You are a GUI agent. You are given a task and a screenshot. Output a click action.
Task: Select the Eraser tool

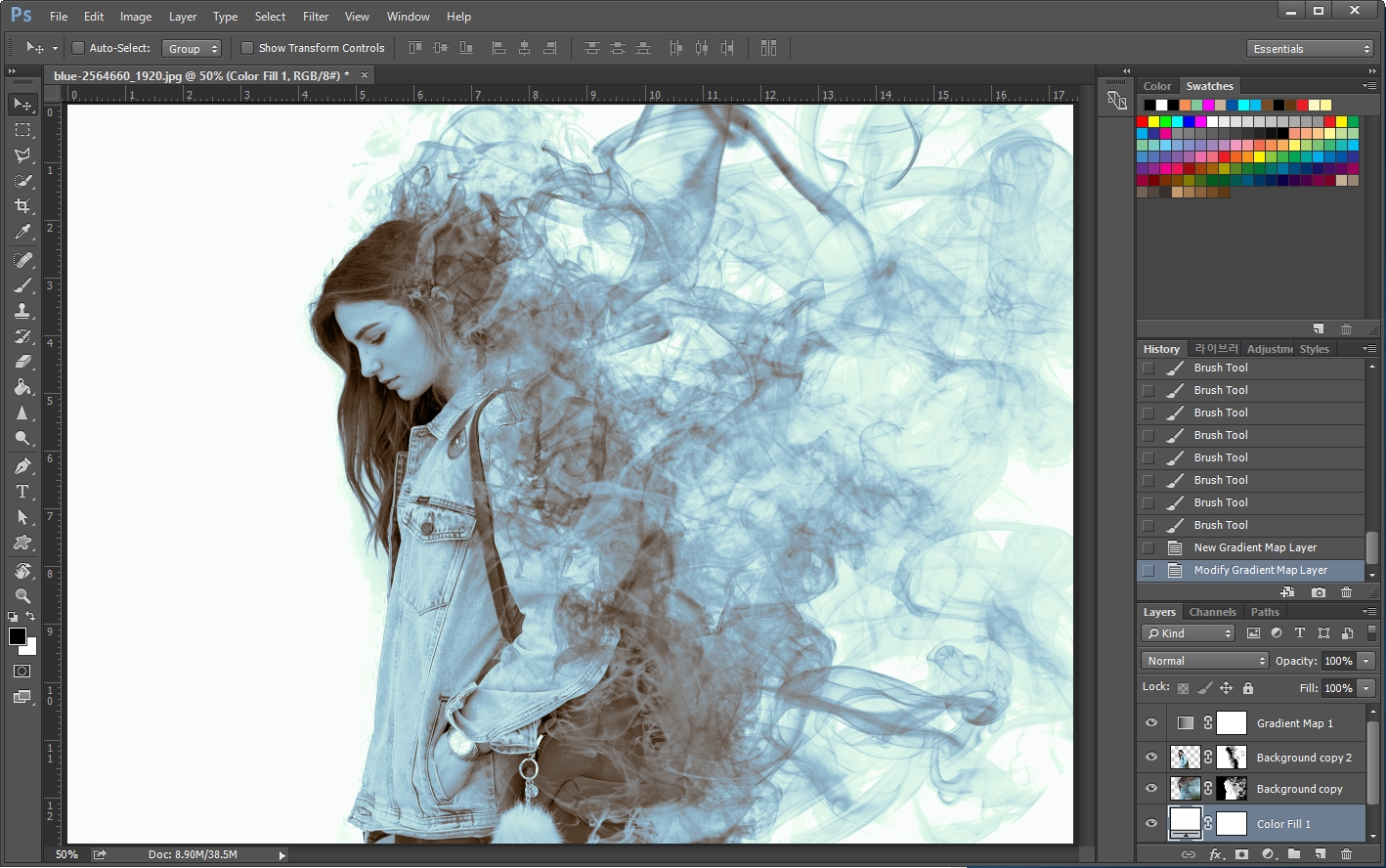[x=22, y=362]
